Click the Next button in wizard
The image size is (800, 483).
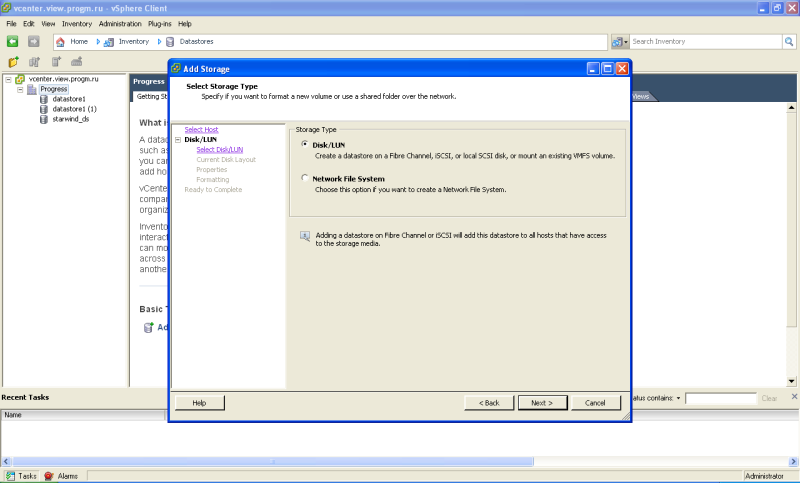[x=542, y=403]
